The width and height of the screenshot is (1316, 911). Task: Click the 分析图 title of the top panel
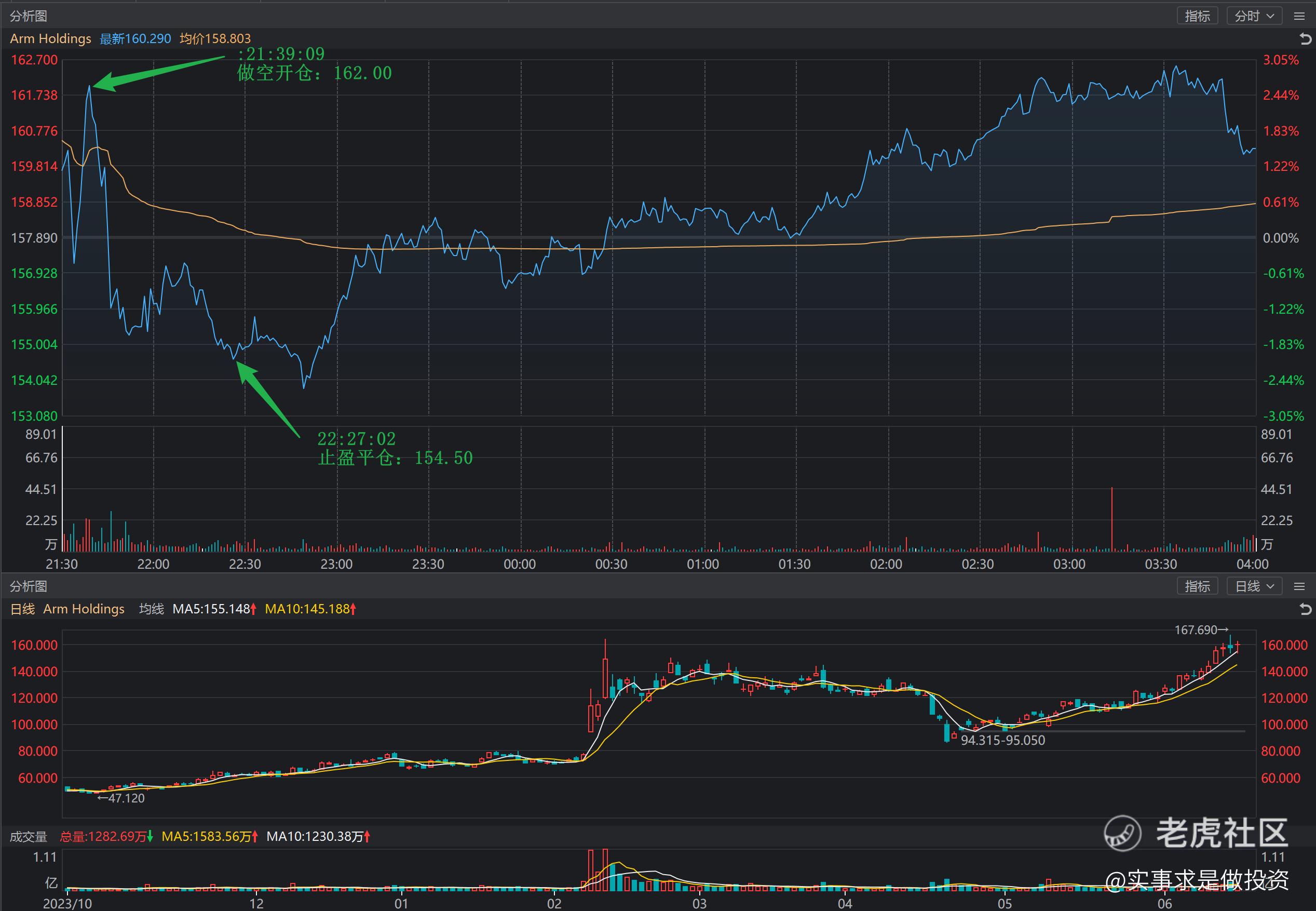pyautogui.click(x=29, y=16)
